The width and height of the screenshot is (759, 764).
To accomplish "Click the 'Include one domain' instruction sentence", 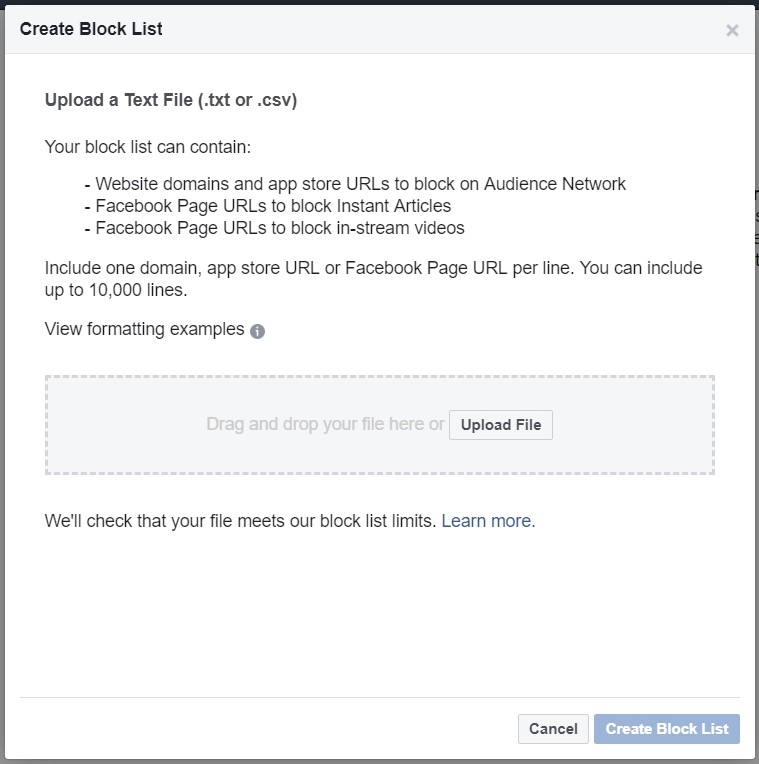I will tap(373, 268).
